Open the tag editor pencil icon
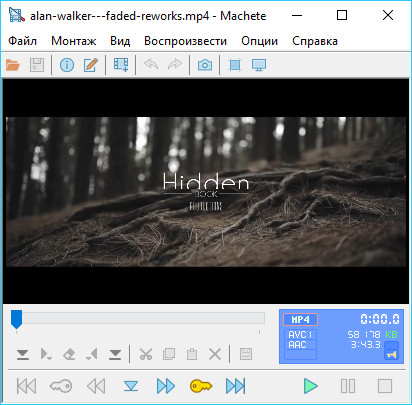Viewport: 412px width, 405px height. pos(90,65)
